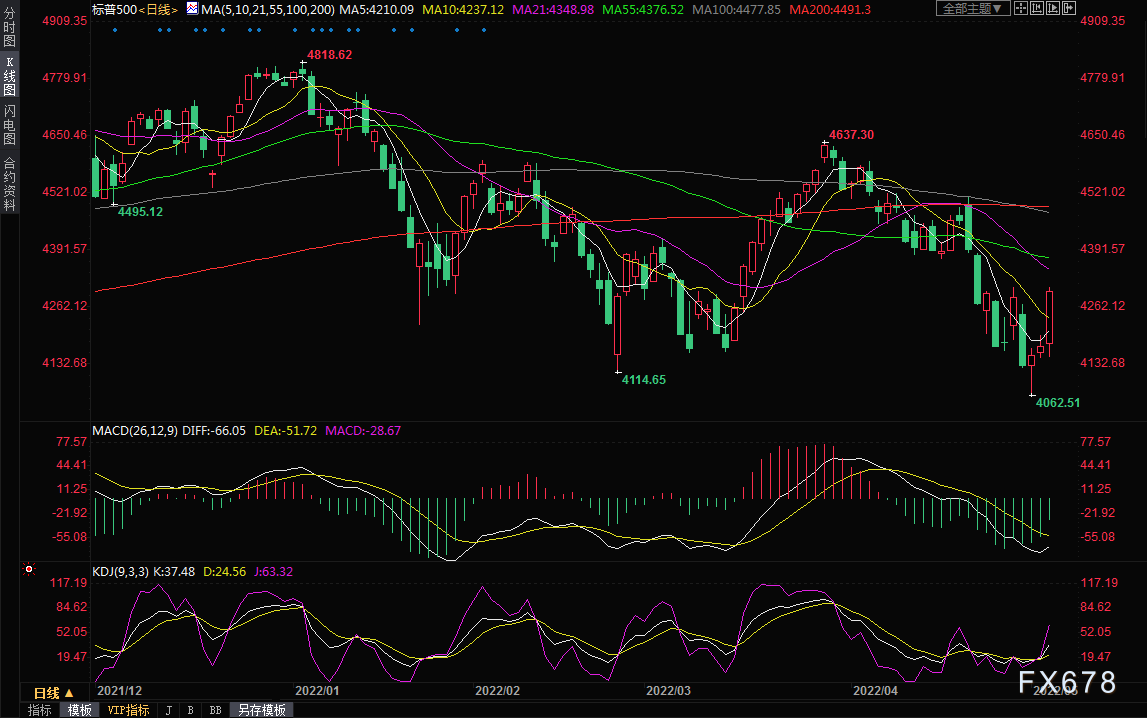Click the B indicator shortcut button
The width and height of the screenshot is (1147, 718).
pyautogui.click(x=190, y=710)
